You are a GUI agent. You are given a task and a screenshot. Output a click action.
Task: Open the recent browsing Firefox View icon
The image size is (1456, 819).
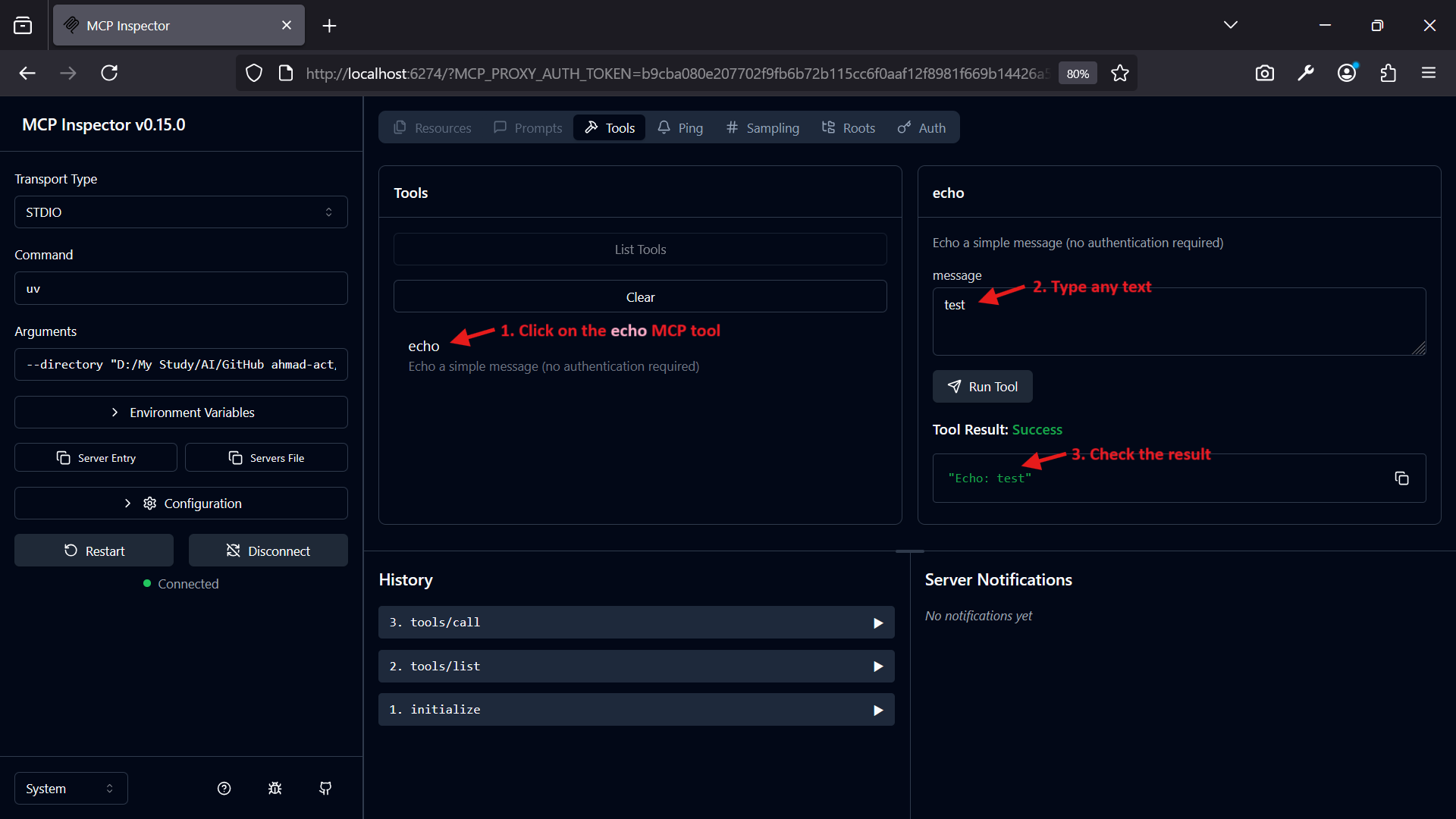[23, 26]
